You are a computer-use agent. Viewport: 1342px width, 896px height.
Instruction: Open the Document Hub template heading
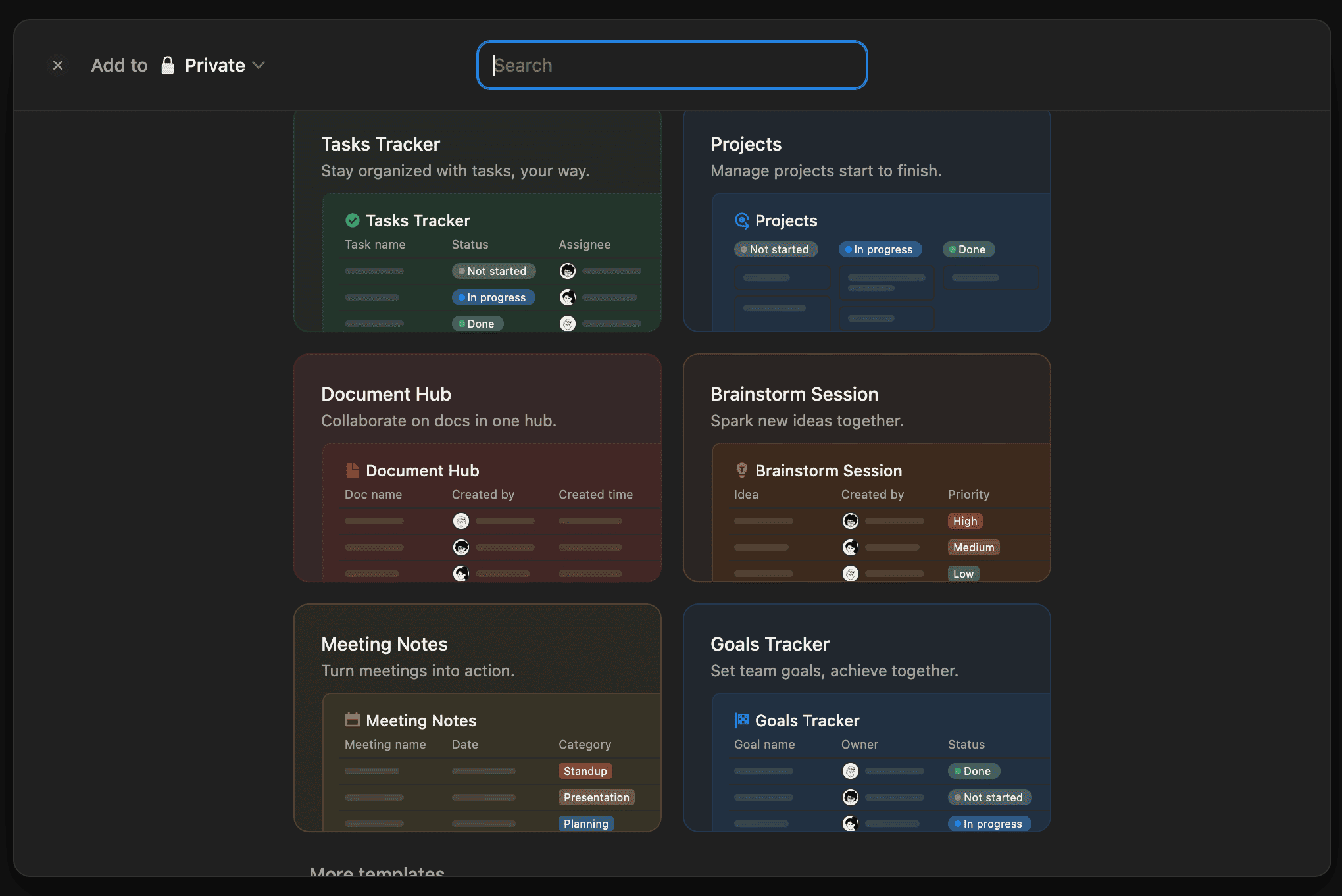[x=385, y=394]
